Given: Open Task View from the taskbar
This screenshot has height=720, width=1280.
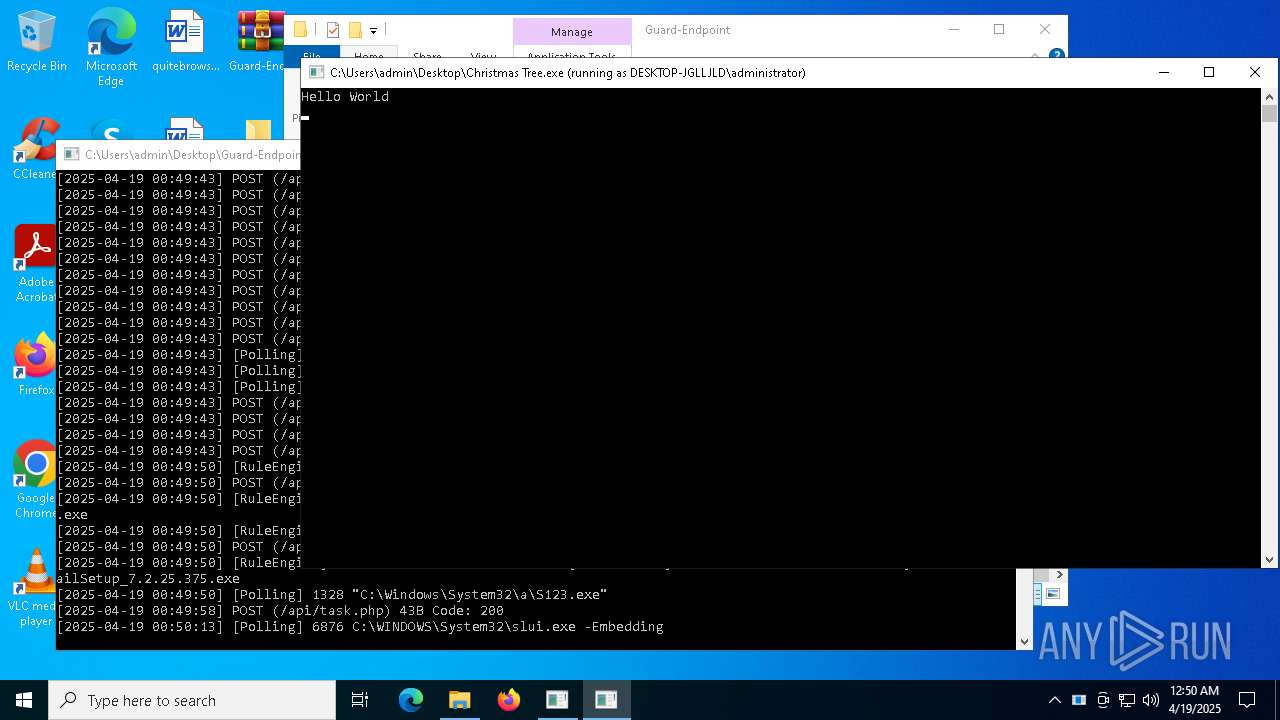Looking at the screenshot, I should (360, 700).
